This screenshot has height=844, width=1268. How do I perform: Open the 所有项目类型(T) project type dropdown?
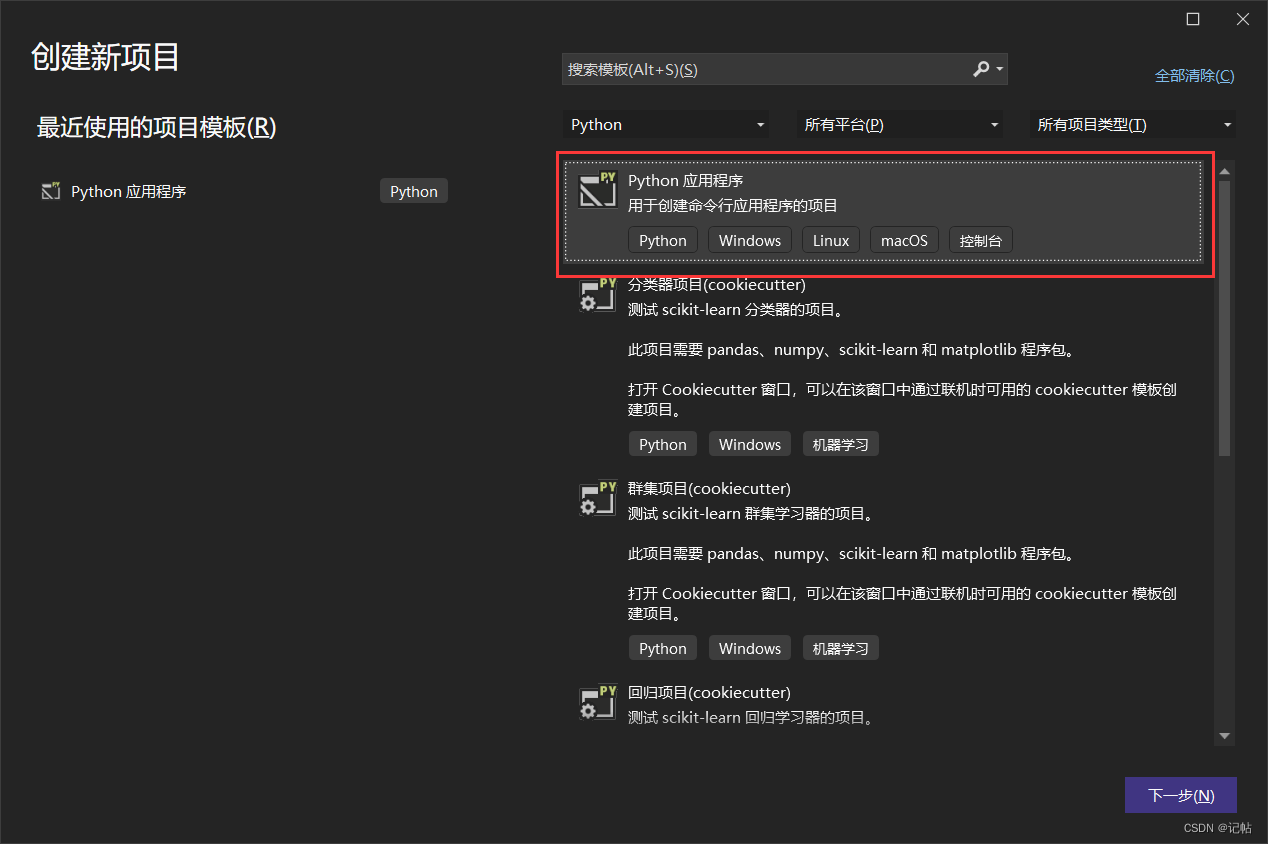[x=1131, y=124]
